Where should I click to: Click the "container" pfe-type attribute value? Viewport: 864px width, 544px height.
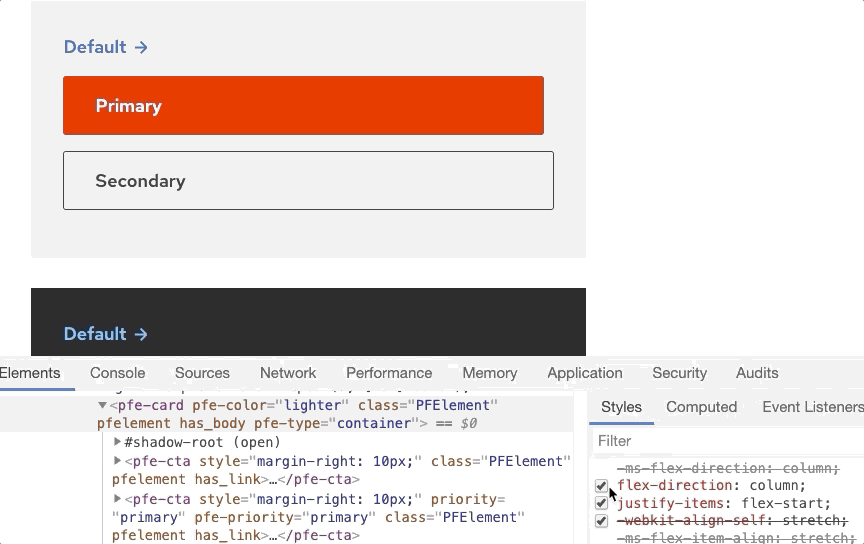point(374,423)
